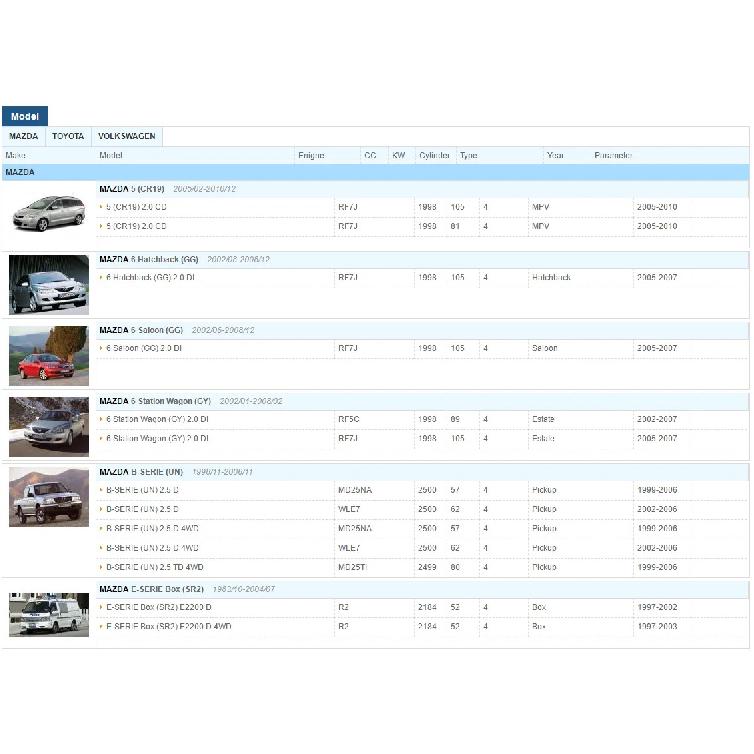
Task: Click the MAZDA make section bar
Action: [x=375, y=172]
